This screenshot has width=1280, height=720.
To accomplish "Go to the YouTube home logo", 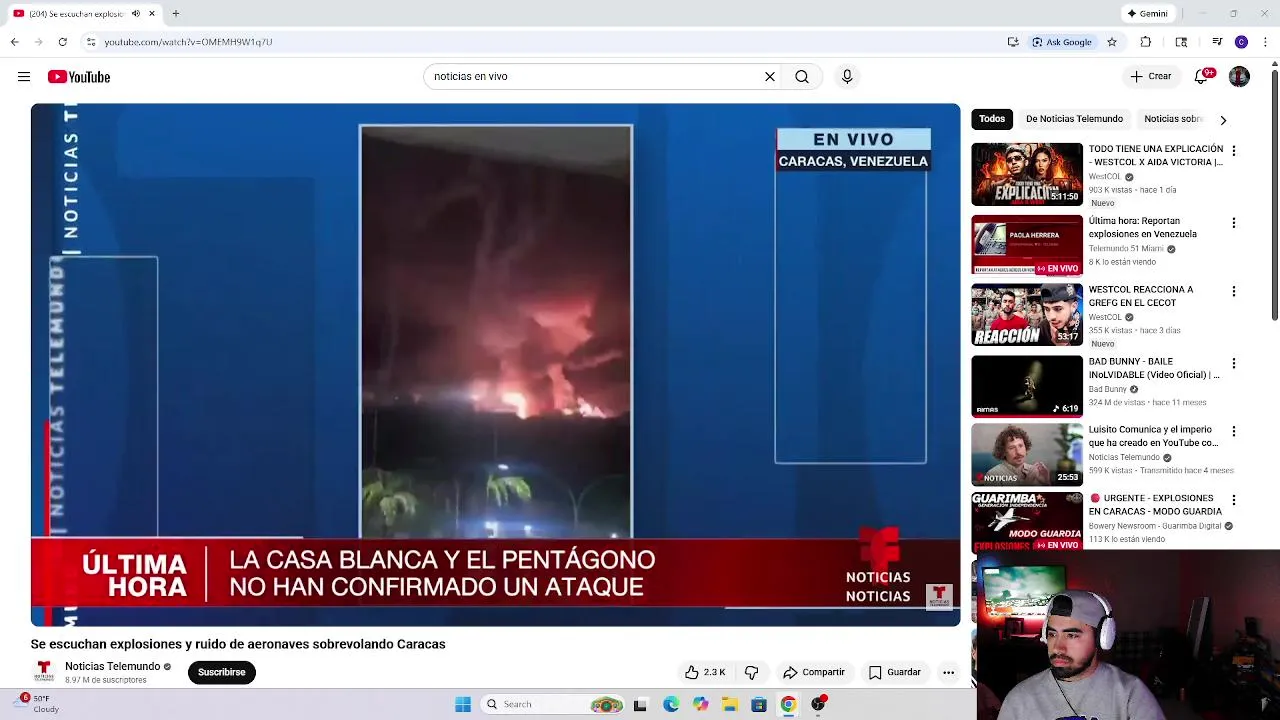I will tap(78, 77).
